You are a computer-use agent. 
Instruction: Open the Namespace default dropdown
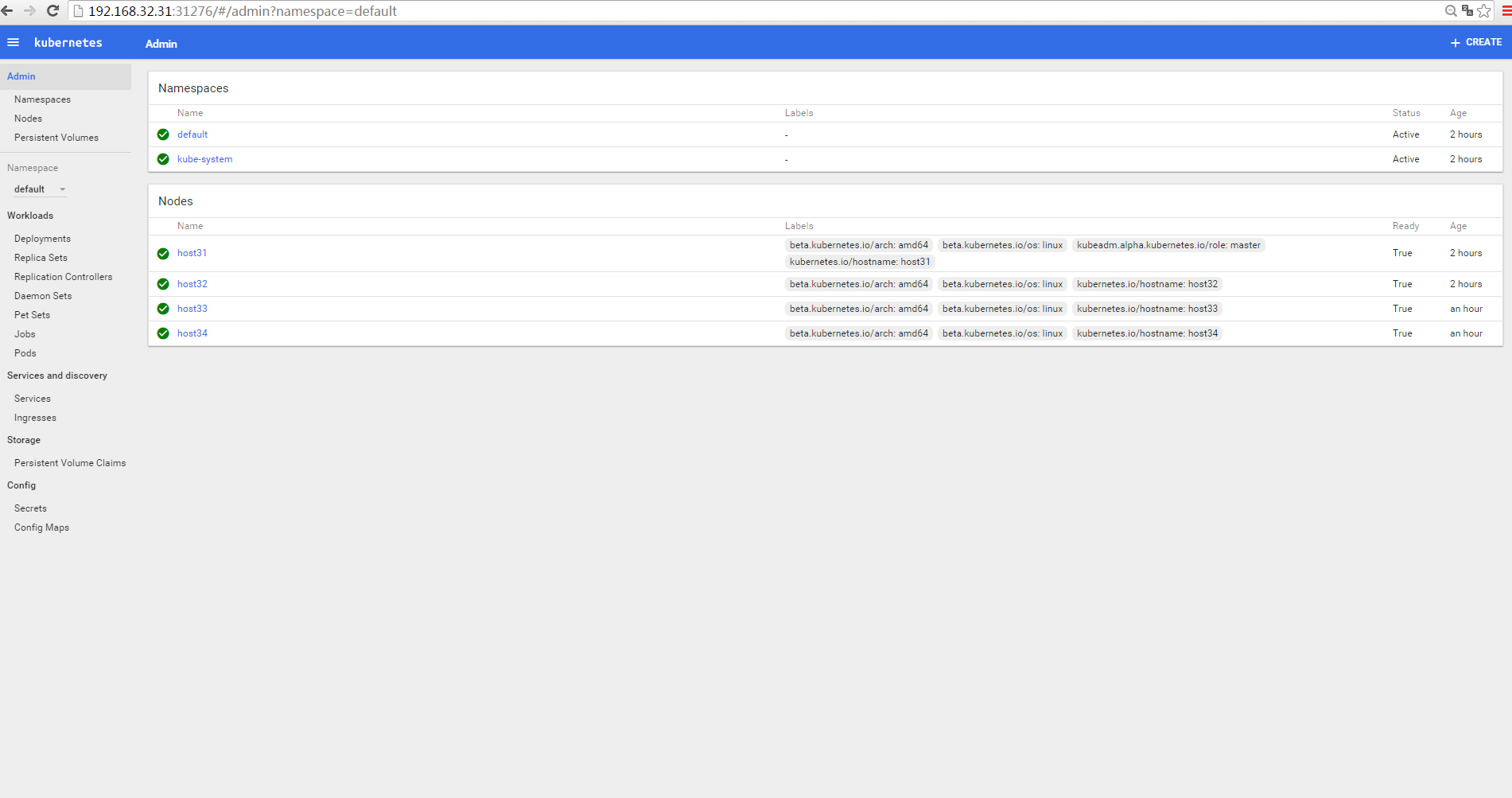[40, 189]
